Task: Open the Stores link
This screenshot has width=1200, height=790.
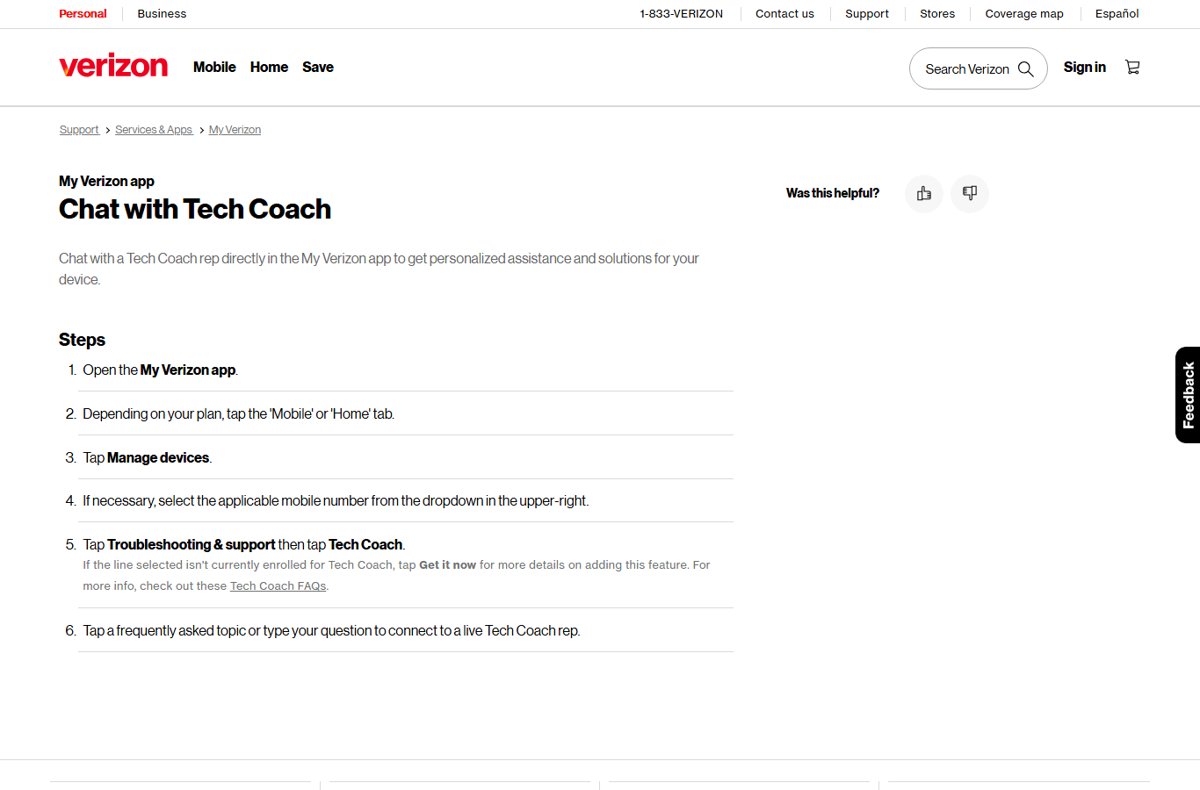Action: point(937,14)
